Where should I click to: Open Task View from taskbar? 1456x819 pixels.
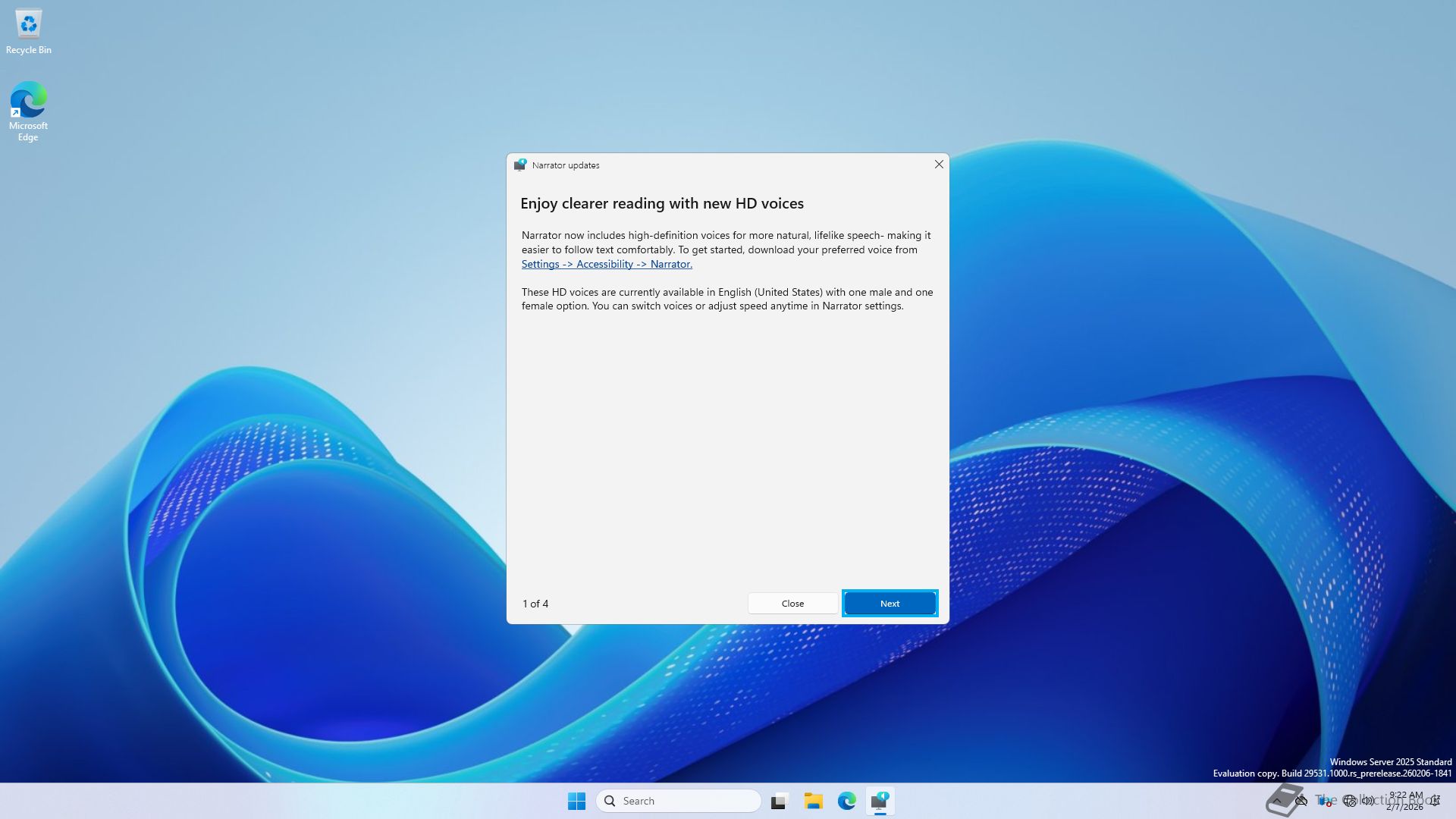[780, 801]
